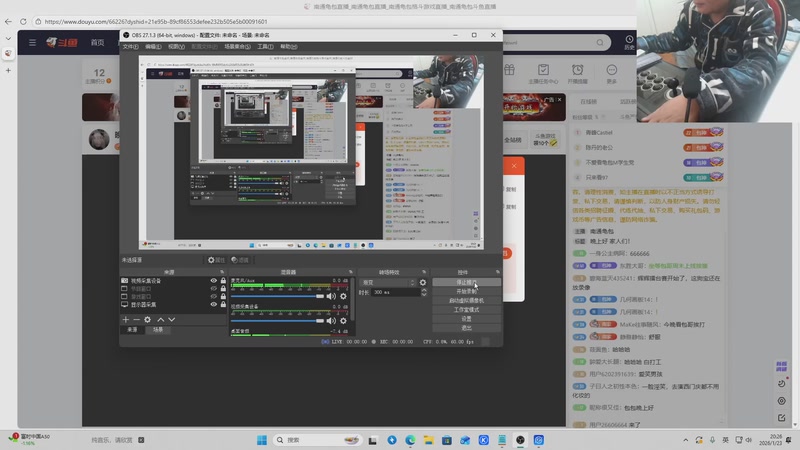Adjust the 麦克风/Aux volume slider

pos(277,296)
